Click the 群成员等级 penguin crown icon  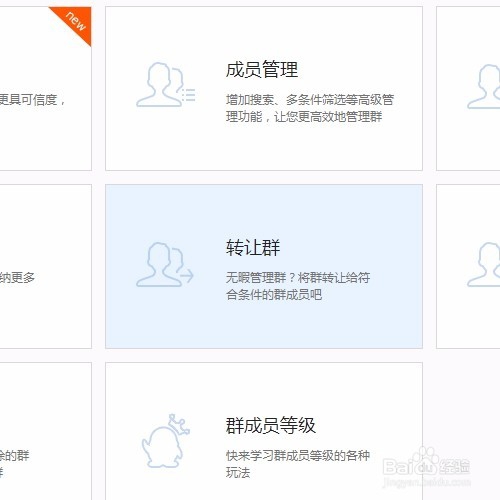[166, 441]
